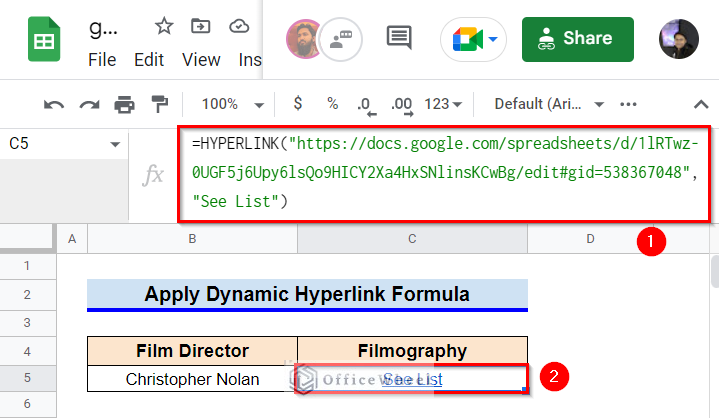Open the View menu
This screenshot has width=719, height=418.
click(201, 60)
